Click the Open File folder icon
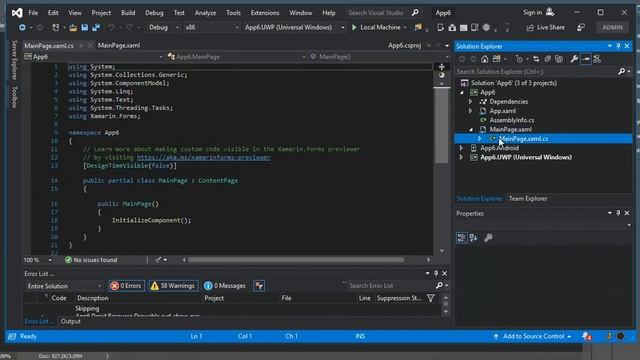 click(73, 27)
